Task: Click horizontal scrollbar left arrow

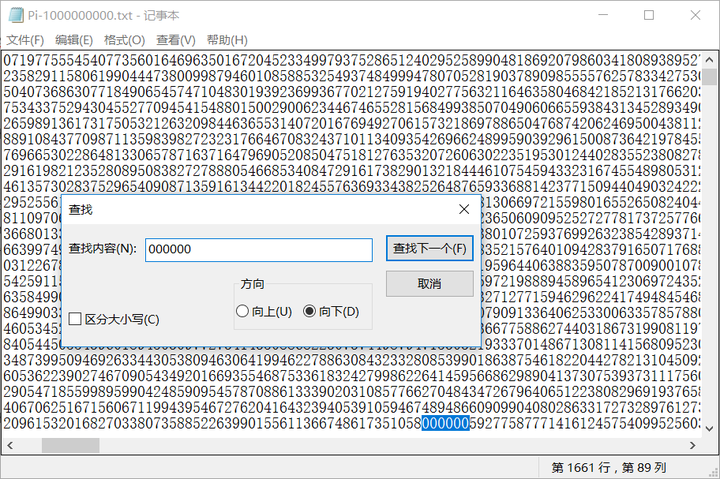Action: pos(8,446)
